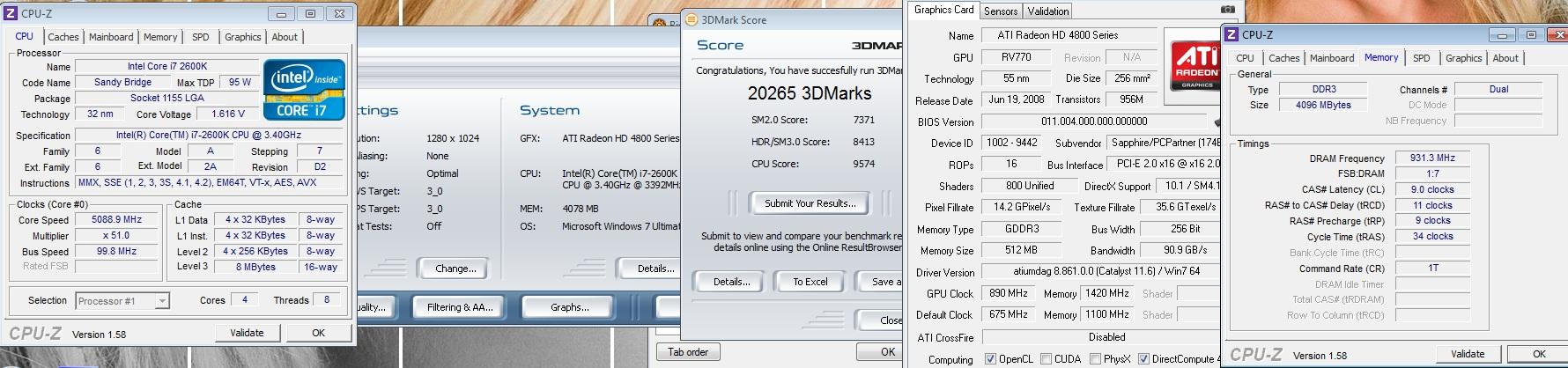Click OK in right CPU-Z window
Viewport: 1568px width, 368px height.
click(x=1539, y=354)
